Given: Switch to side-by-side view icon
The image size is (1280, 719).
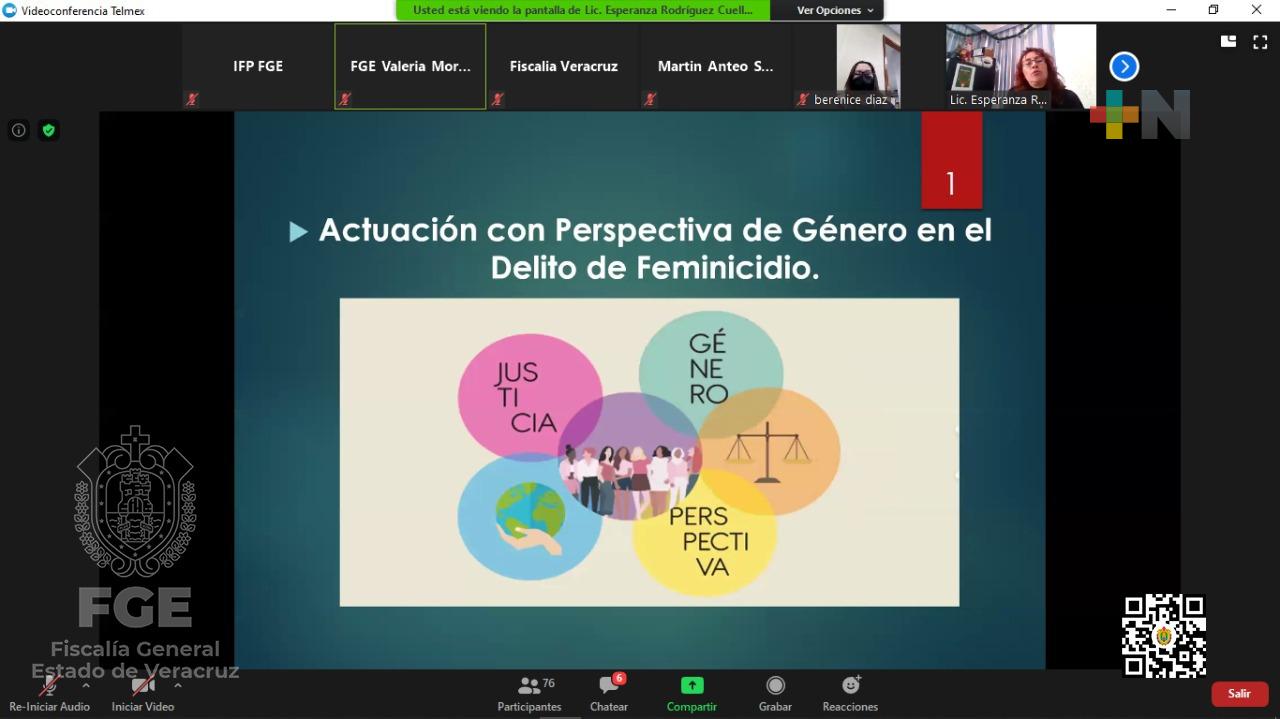Looking at the screenshot, I should [x=1228, y=42].
